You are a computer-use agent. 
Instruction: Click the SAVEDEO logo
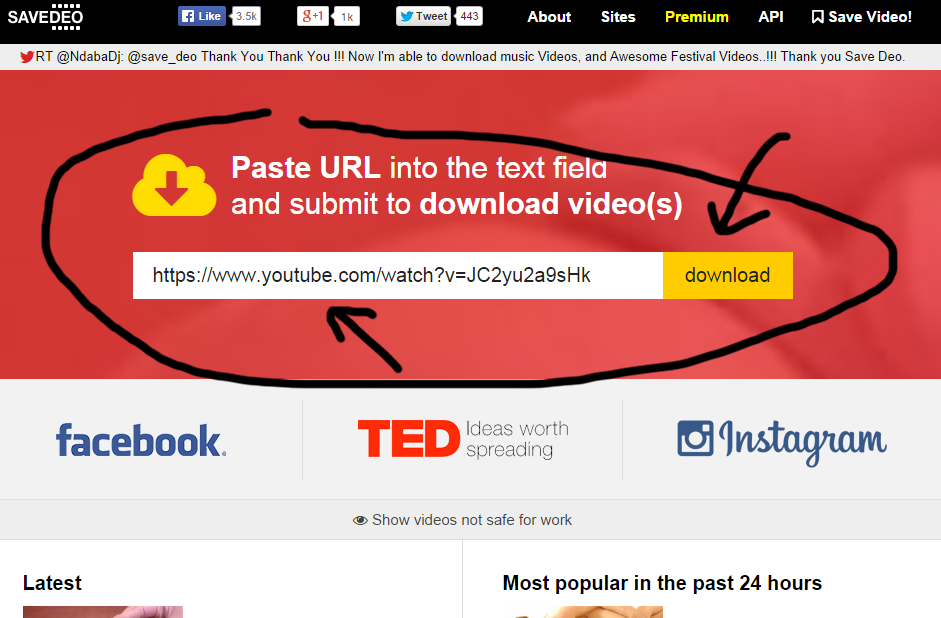(x=45, y=17)
